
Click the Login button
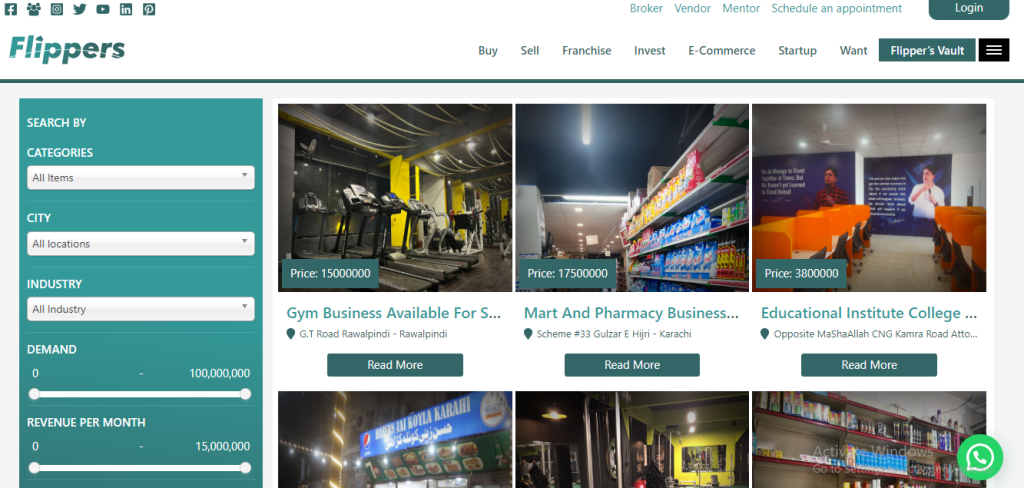click(968, 8)
